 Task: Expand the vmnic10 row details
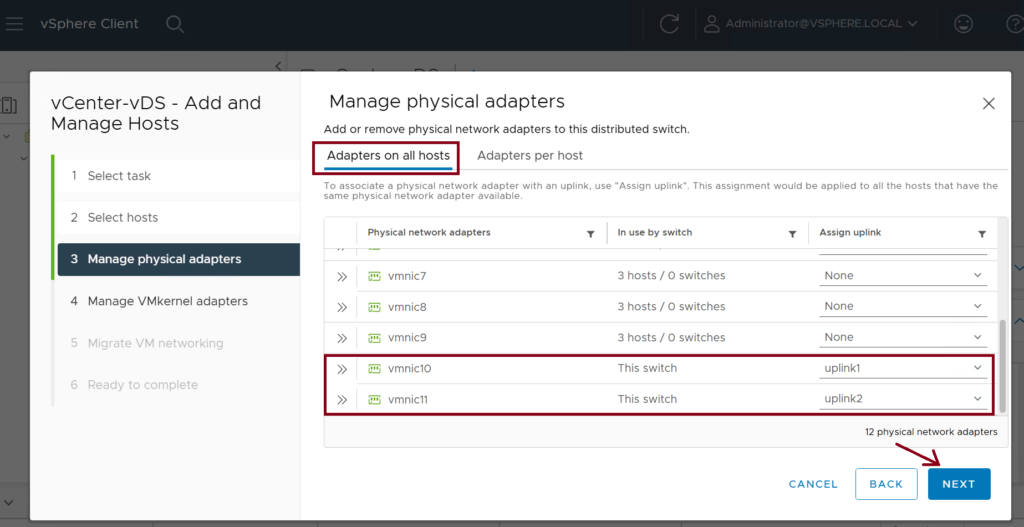[x=342, y=370]
